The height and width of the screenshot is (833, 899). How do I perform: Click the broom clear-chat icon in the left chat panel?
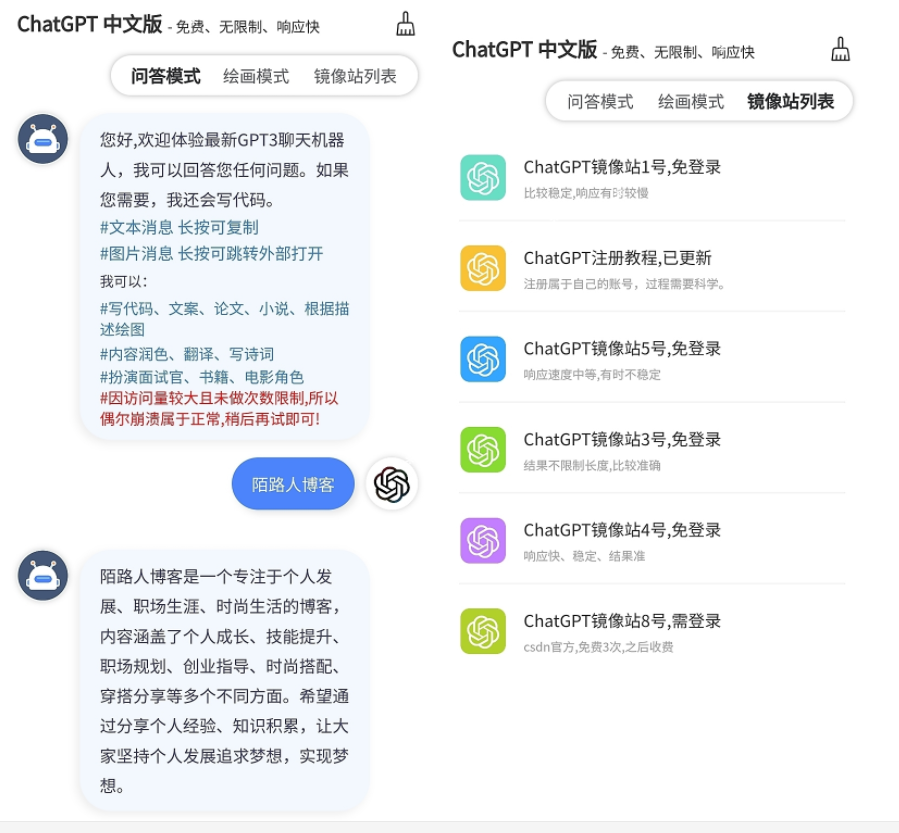405,23
